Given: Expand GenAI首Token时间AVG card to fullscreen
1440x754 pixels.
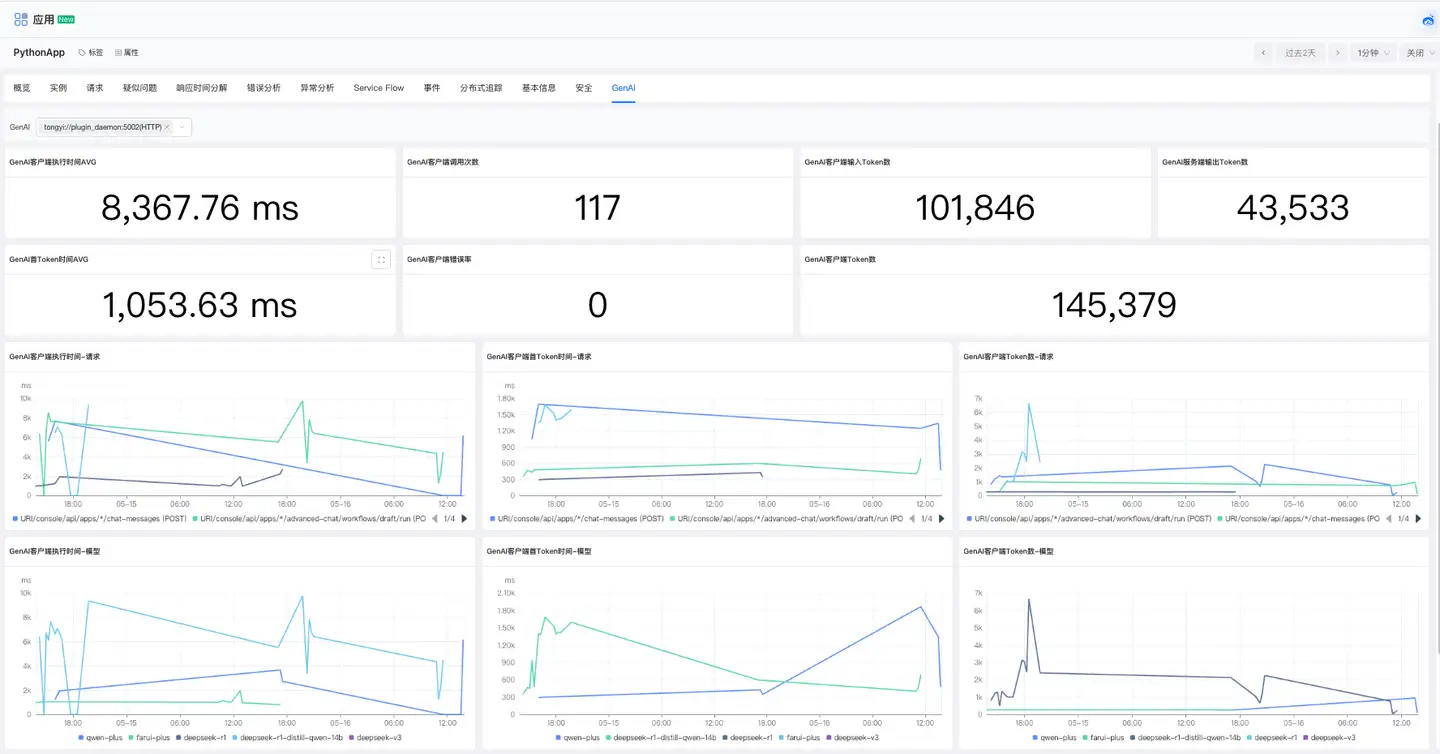Looking at the screenshot, I should click(381, 259).
